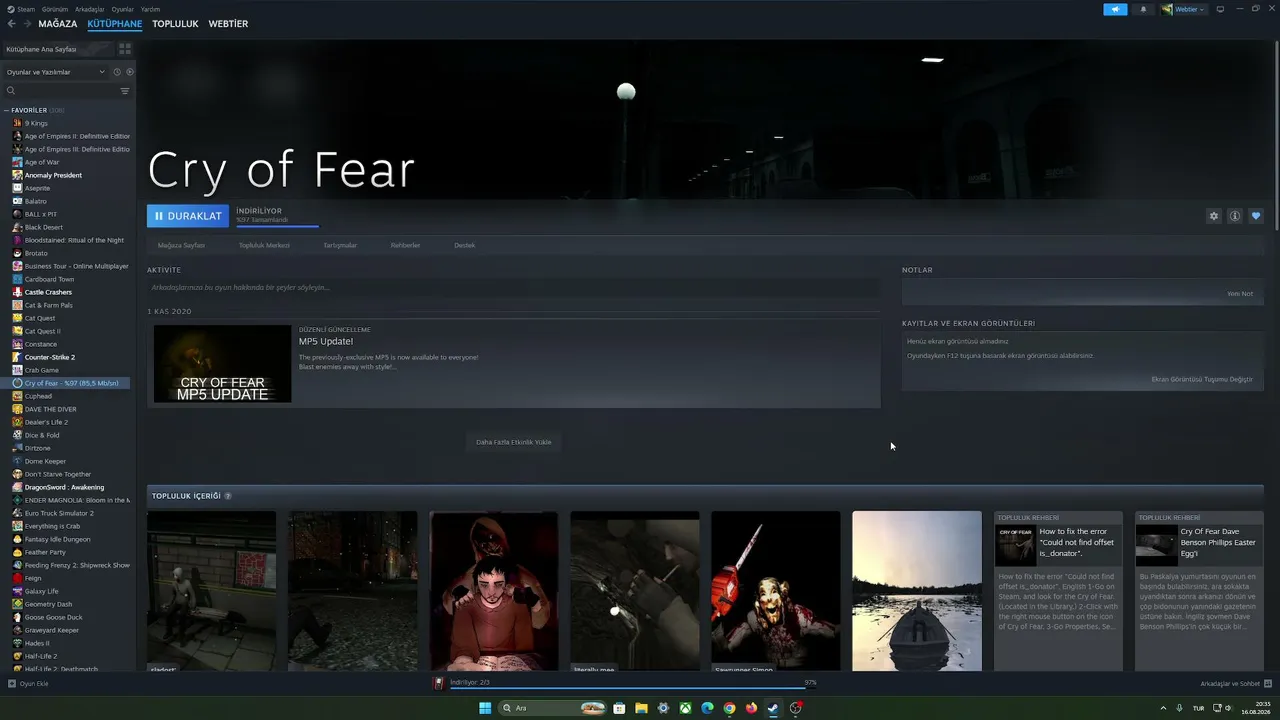Click Ekran Görüntüsü Tuşunu Değiştir

coord(1202,379)
